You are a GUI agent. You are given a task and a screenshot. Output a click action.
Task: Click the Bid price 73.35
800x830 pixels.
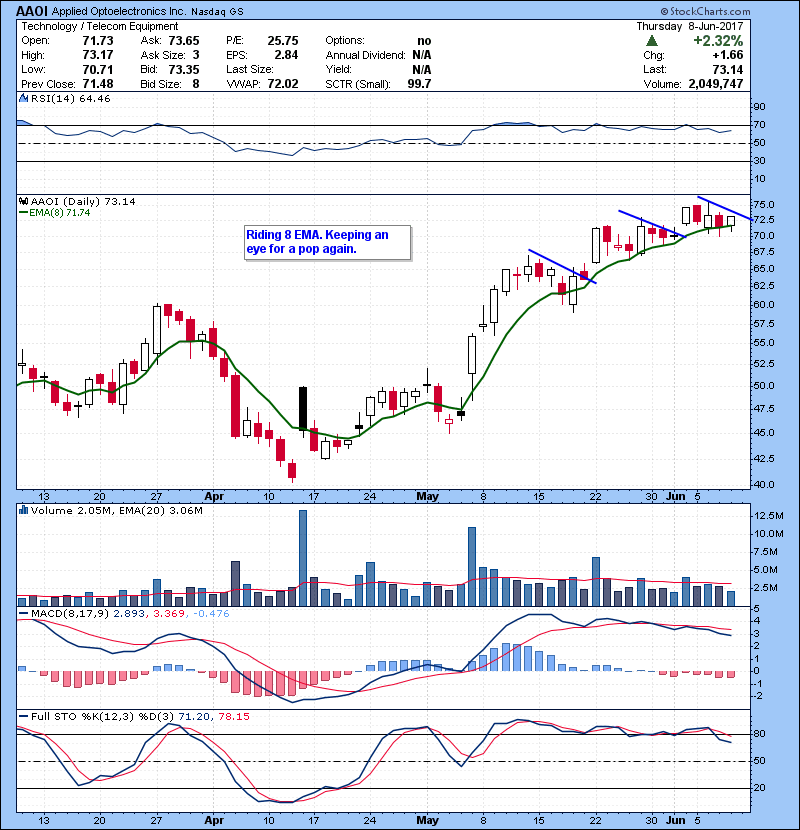pyautogui.click(x=184, y=69)
